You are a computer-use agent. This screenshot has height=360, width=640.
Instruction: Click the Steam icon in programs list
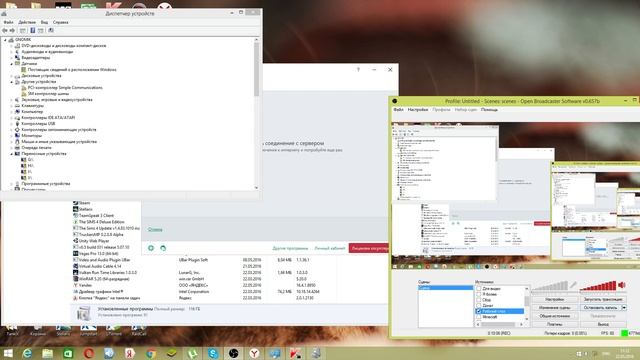pos(76,203)
